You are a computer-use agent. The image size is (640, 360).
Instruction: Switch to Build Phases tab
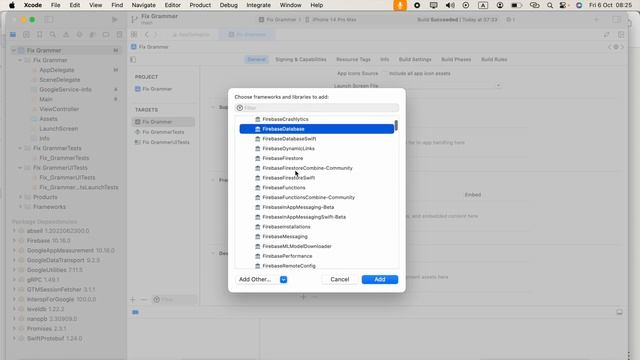[x=456, y=60]
